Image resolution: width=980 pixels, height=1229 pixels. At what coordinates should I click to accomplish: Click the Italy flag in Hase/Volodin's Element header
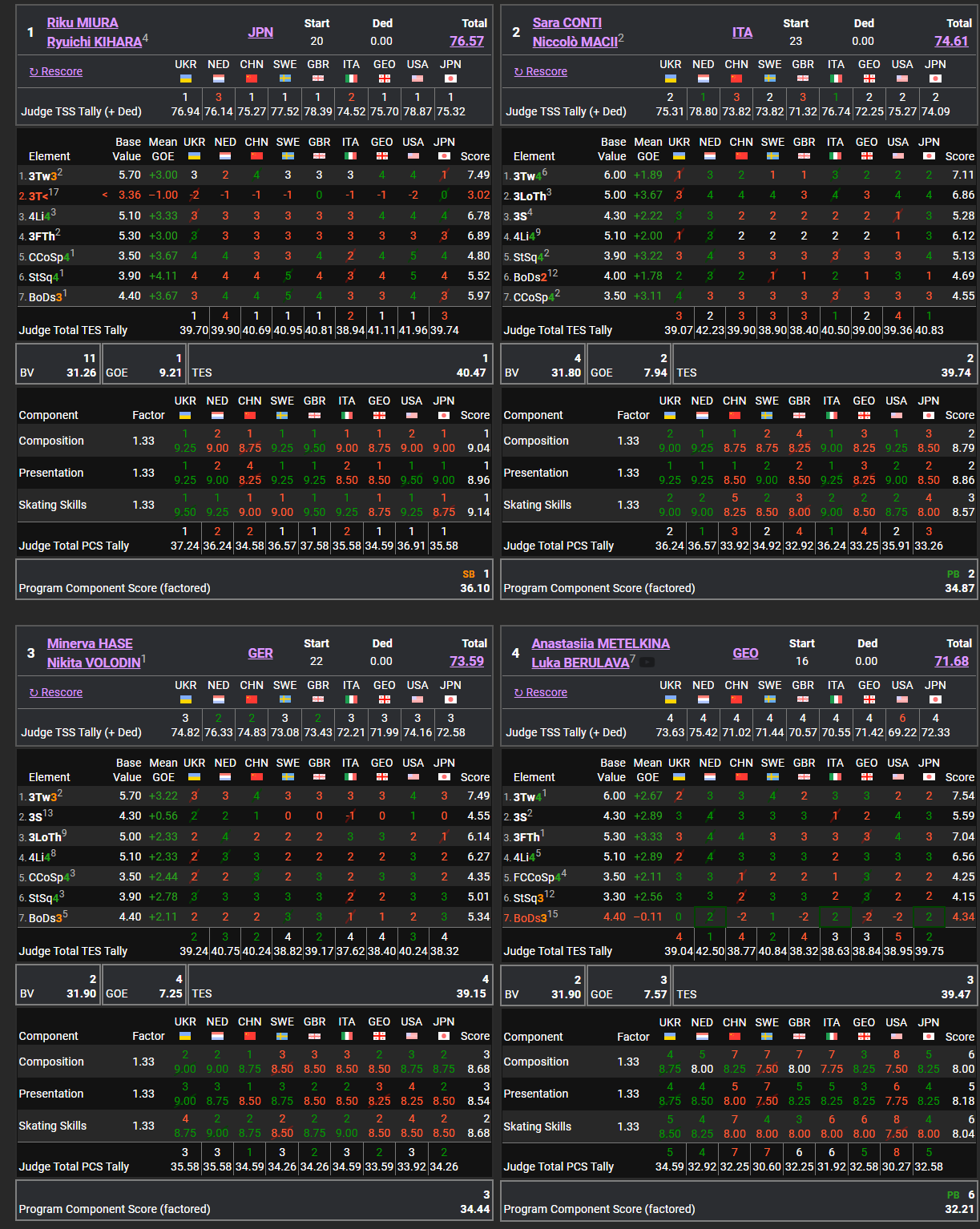pos(350,777)
